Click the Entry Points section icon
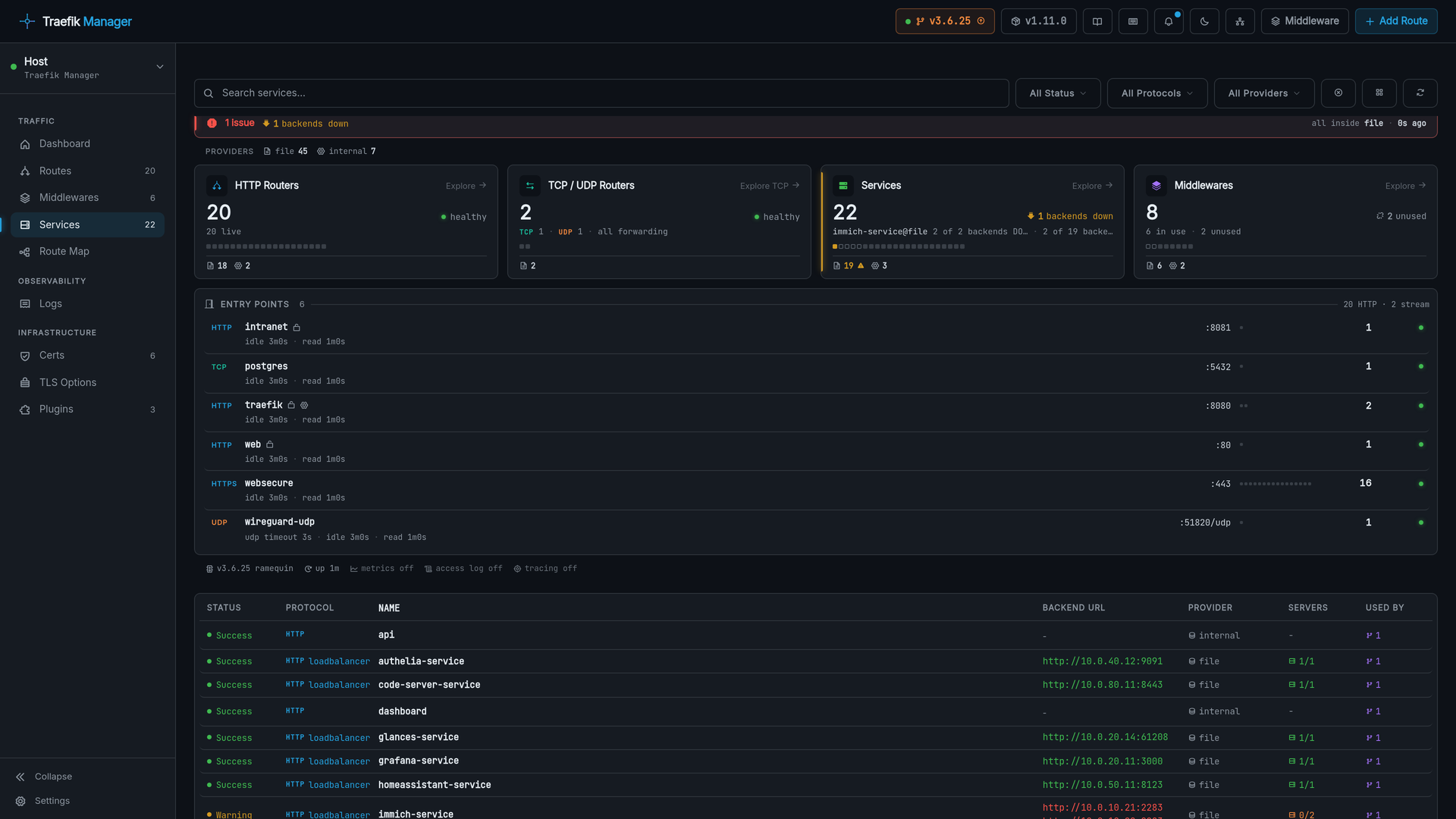Image resolution: width=1456 pixels, height=819 pixels. [209, 304]
